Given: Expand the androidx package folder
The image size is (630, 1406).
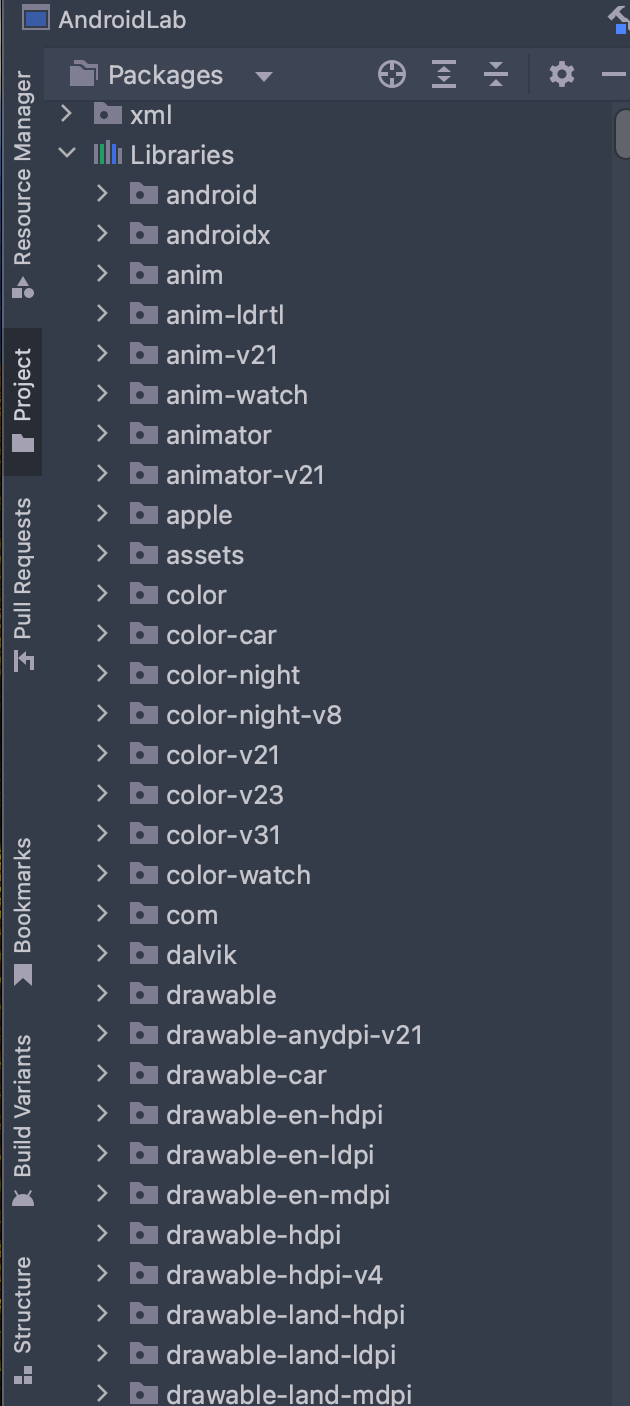Looking at the screenshot, I should (x=102, y=234).
